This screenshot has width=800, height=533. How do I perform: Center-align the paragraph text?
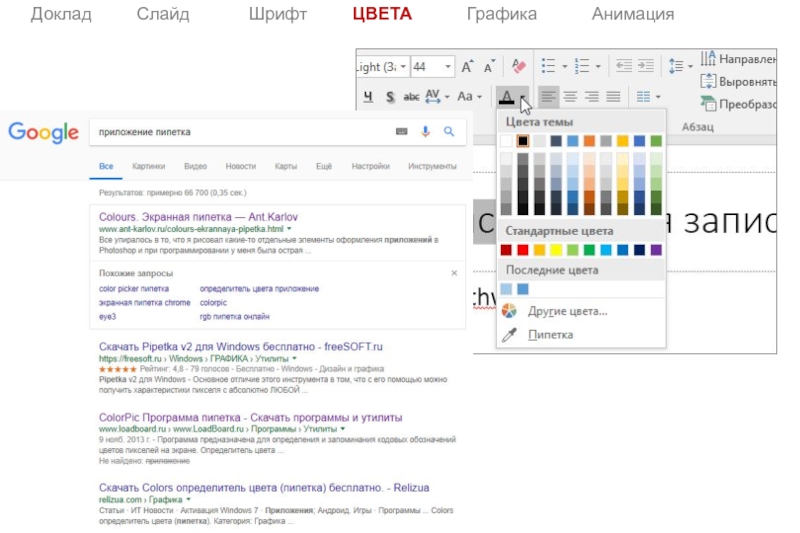(570, 97)
